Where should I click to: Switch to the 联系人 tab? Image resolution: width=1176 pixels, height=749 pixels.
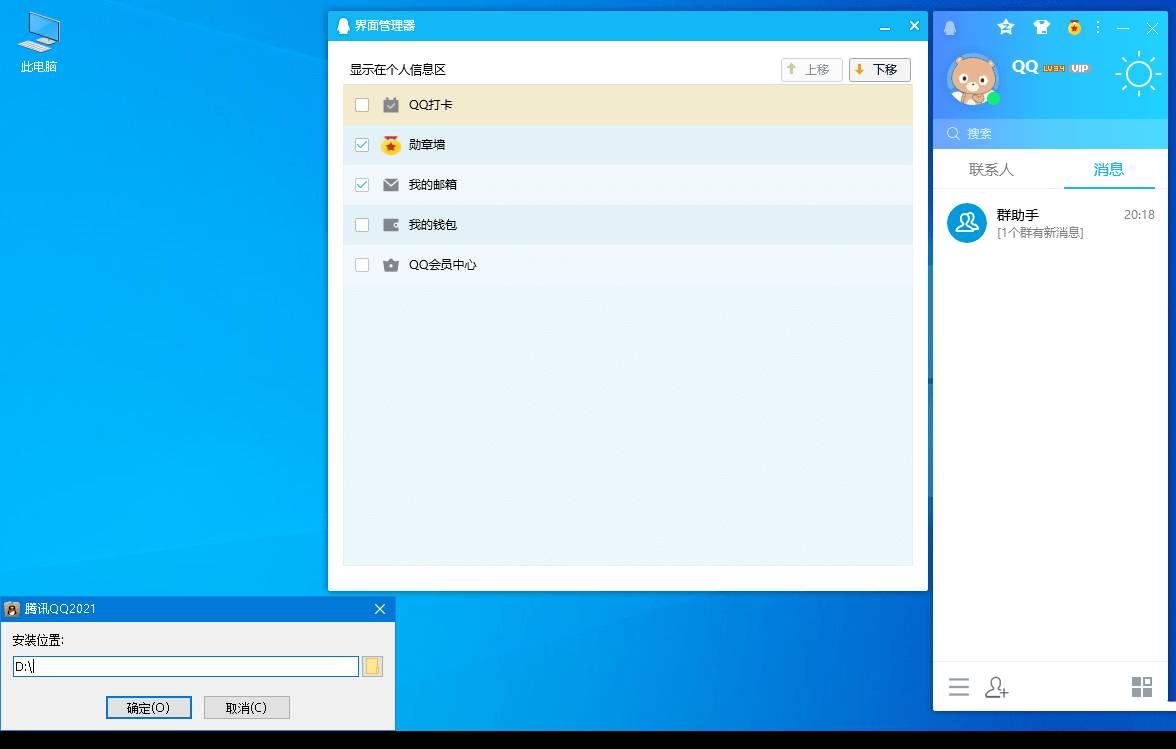[992, 170]
